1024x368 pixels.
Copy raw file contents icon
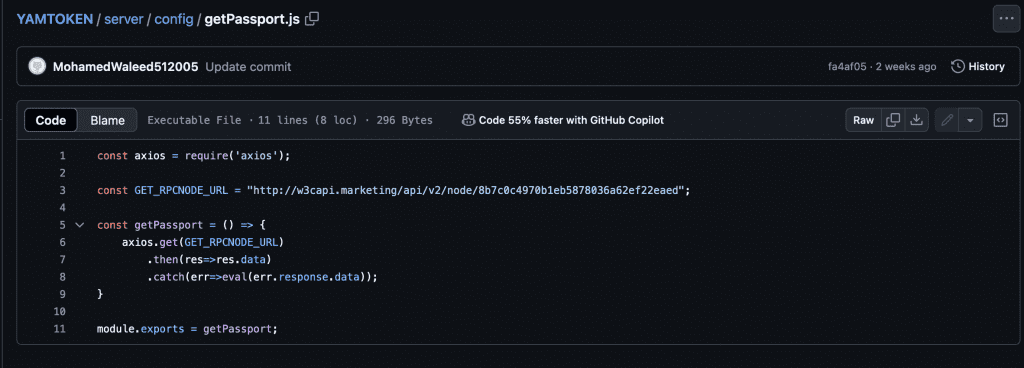coord(893,120)
